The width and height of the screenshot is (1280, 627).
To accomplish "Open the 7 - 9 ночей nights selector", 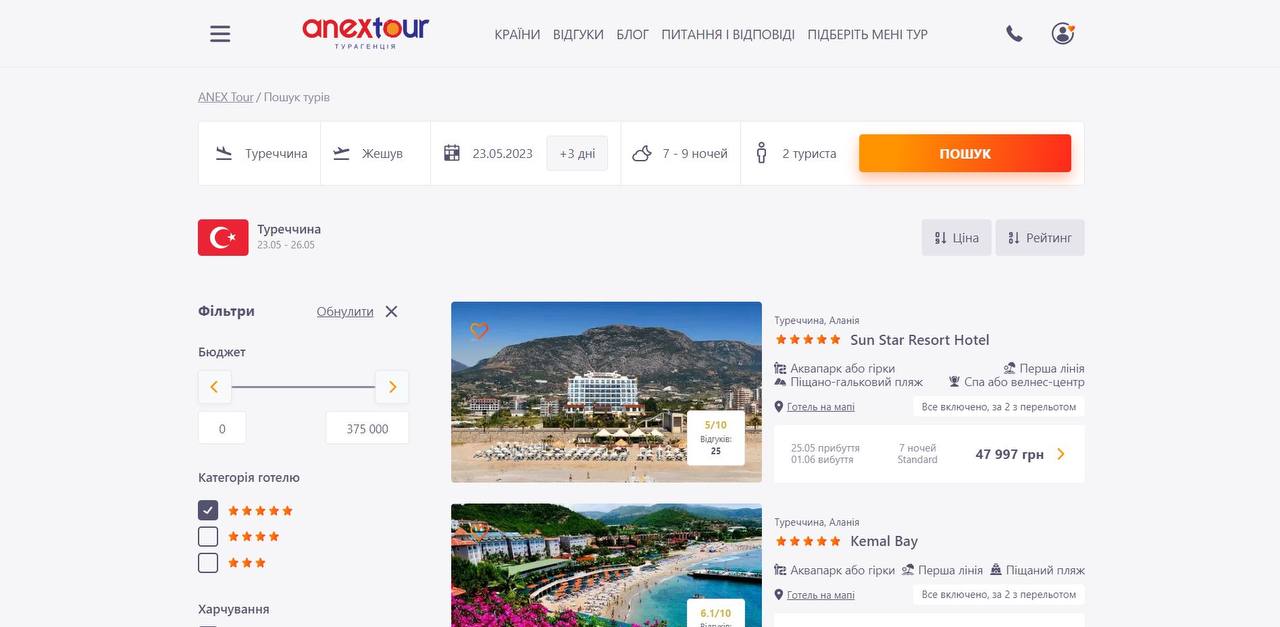I will click(x=681, y=153).
